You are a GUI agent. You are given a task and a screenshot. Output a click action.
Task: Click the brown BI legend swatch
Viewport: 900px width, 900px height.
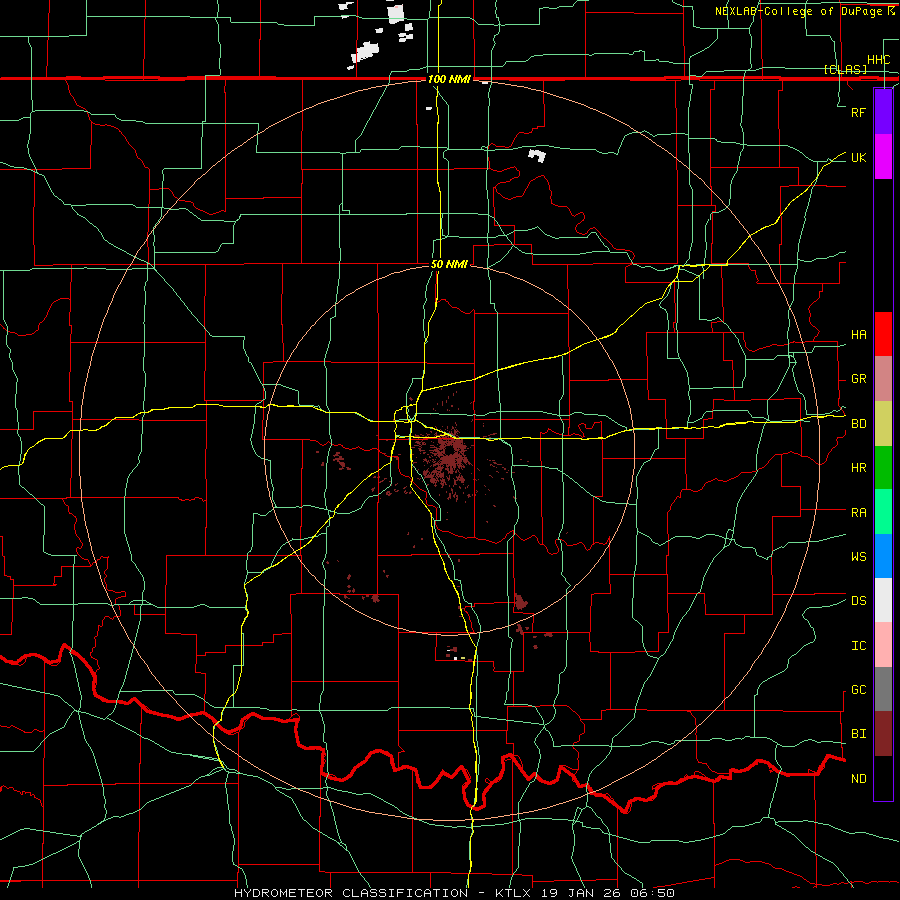point(883,734)
